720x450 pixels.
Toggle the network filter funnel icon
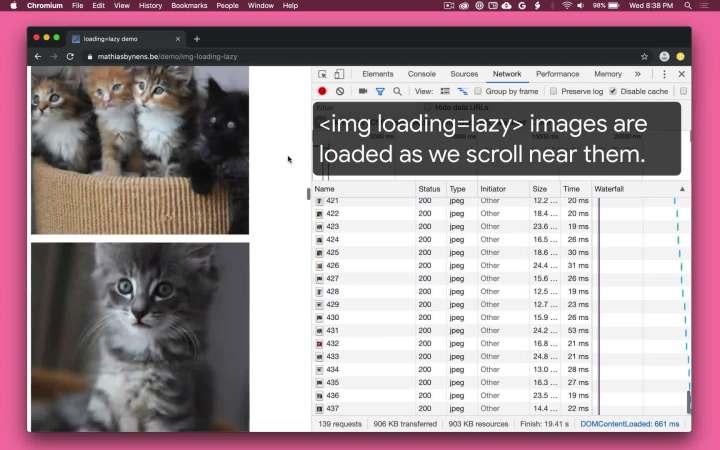(380, 91)
